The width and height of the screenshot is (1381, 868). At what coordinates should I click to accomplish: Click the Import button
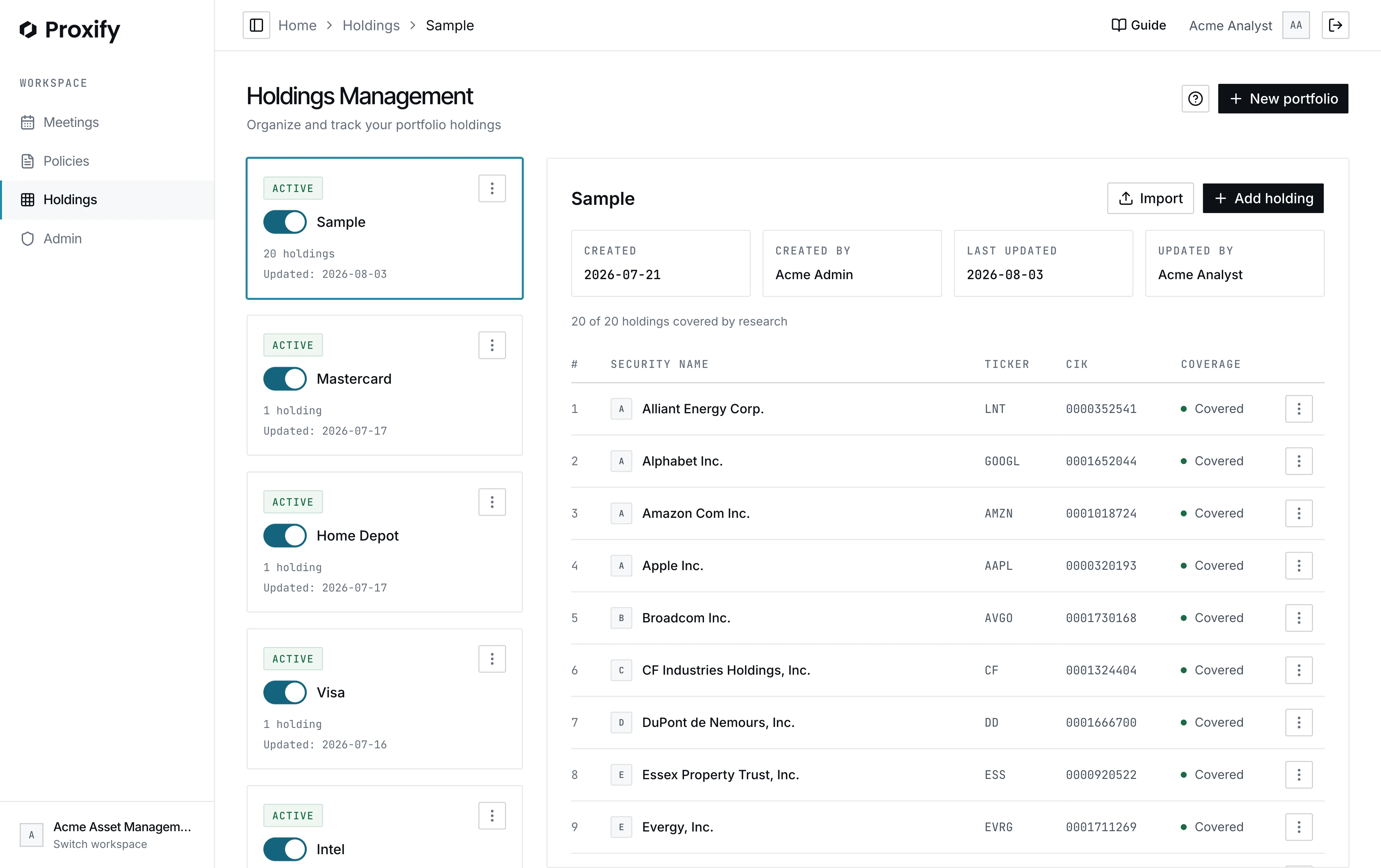coord(1150,198)
